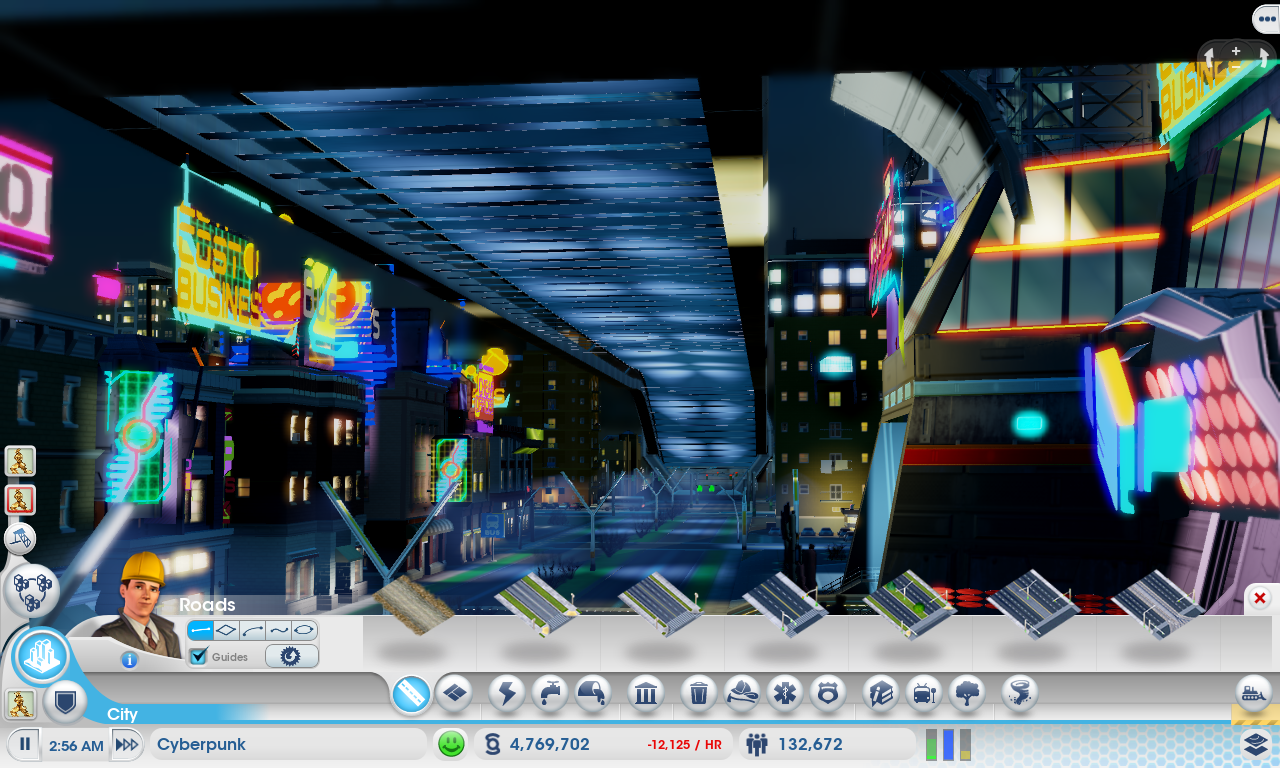Choose the fourth road with yellow centerline

785,603
